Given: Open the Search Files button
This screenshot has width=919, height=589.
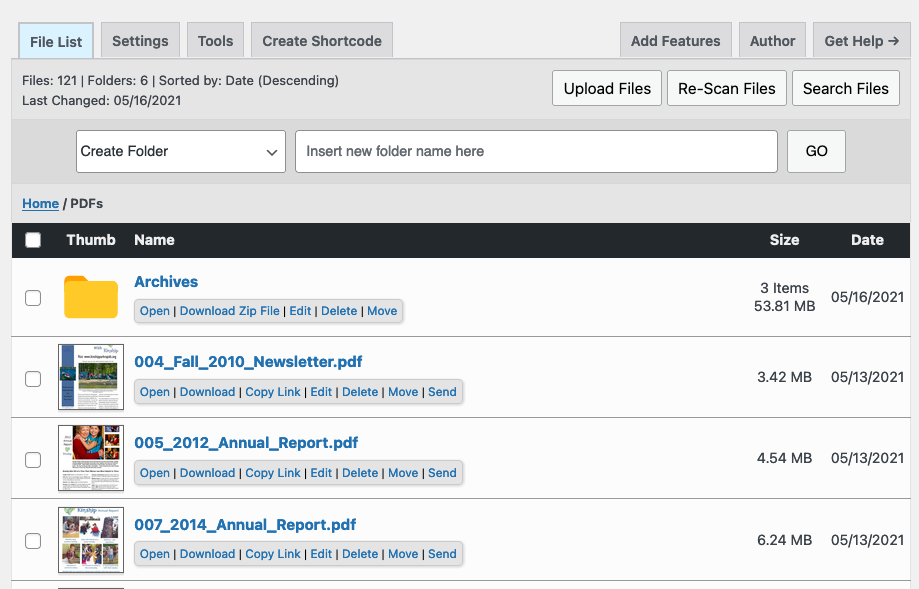Looking at the screenshot, I should pos(846,88).
